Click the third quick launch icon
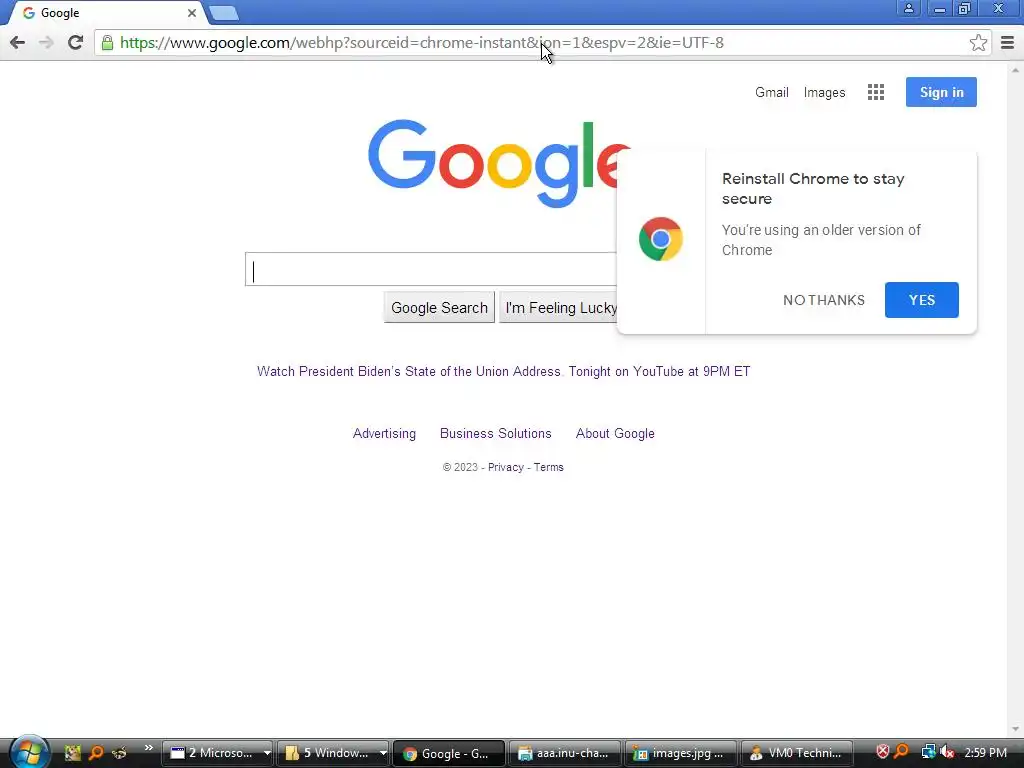The width and height of the screenshot is (1024, 768). tap(119, 753)
